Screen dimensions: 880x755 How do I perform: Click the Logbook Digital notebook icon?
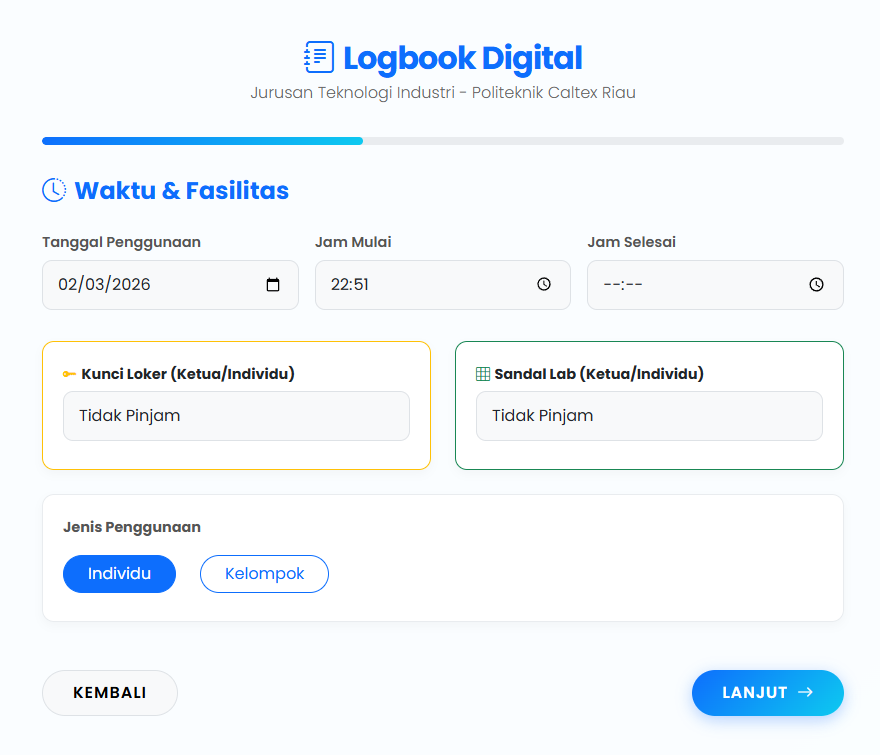tap(318, 57)
